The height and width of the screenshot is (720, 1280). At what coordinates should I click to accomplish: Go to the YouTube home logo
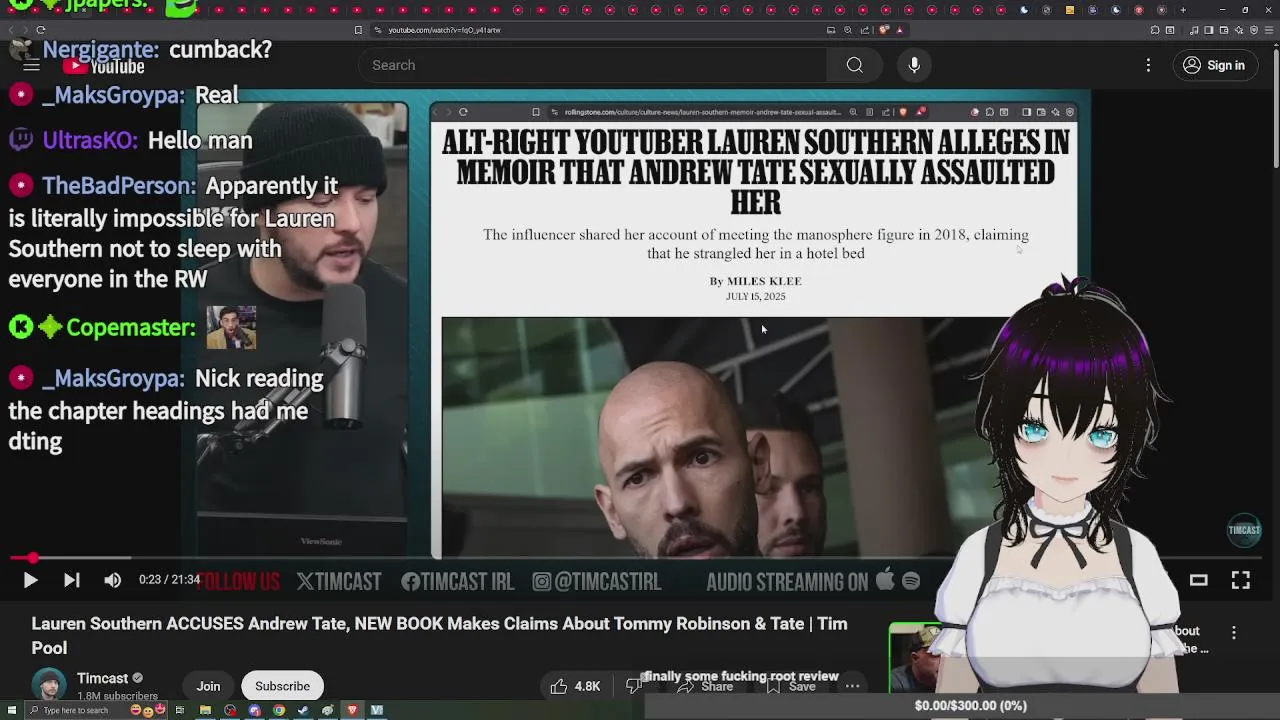(x=104, y=67)
